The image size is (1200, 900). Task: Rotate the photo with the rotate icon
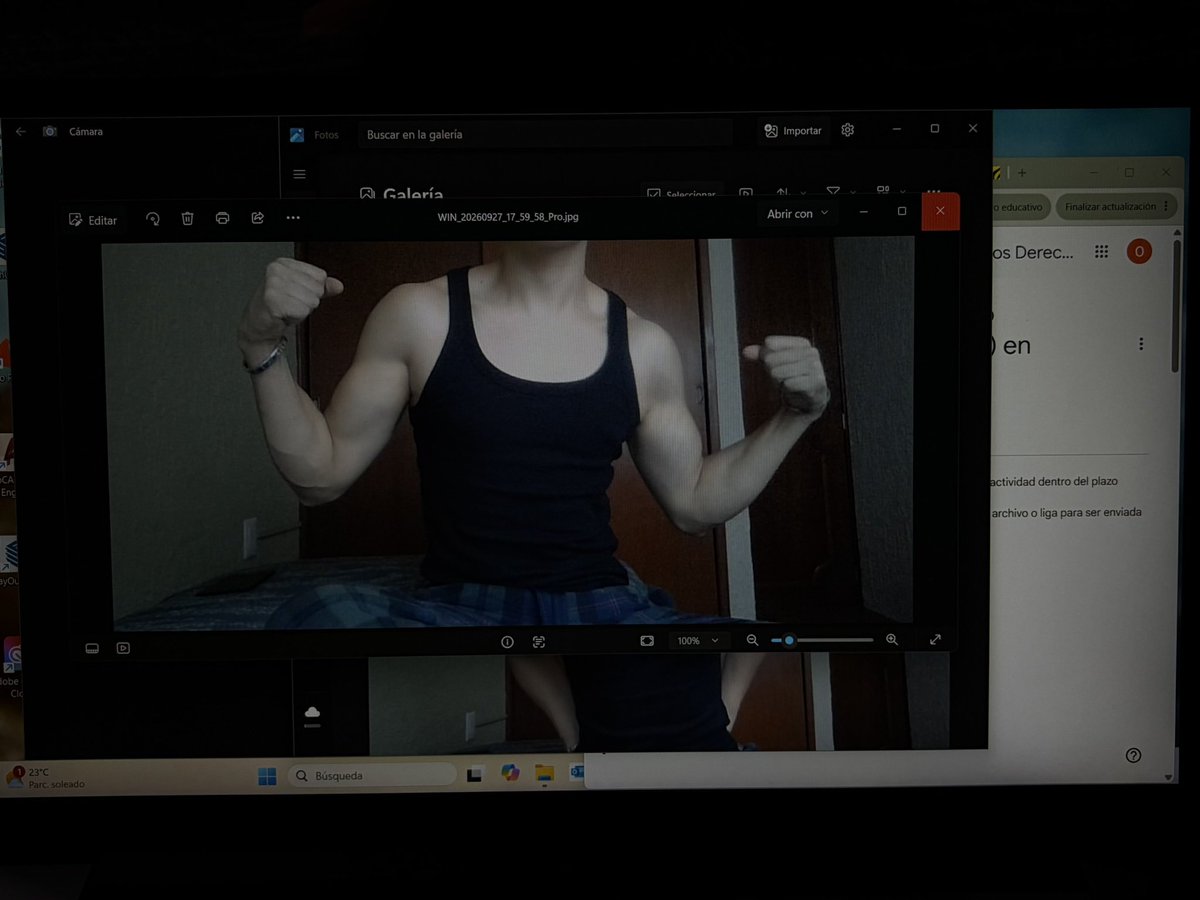pos(153,218)
